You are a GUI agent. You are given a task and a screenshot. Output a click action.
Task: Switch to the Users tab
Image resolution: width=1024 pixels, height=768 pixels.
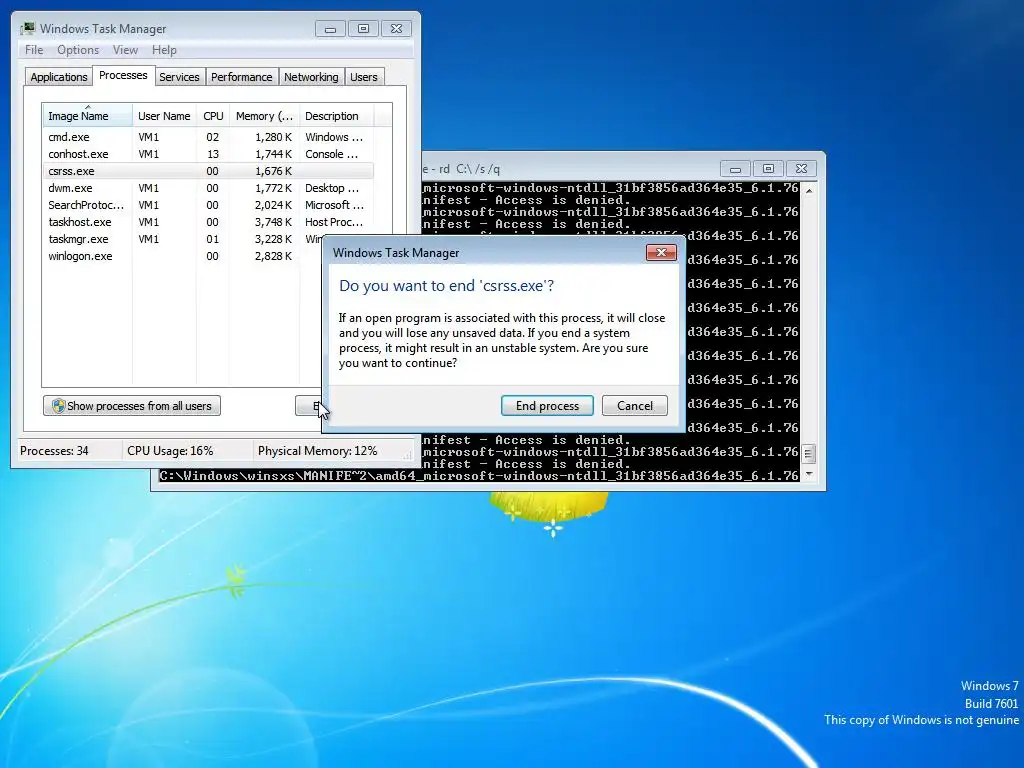pos(363,77)
